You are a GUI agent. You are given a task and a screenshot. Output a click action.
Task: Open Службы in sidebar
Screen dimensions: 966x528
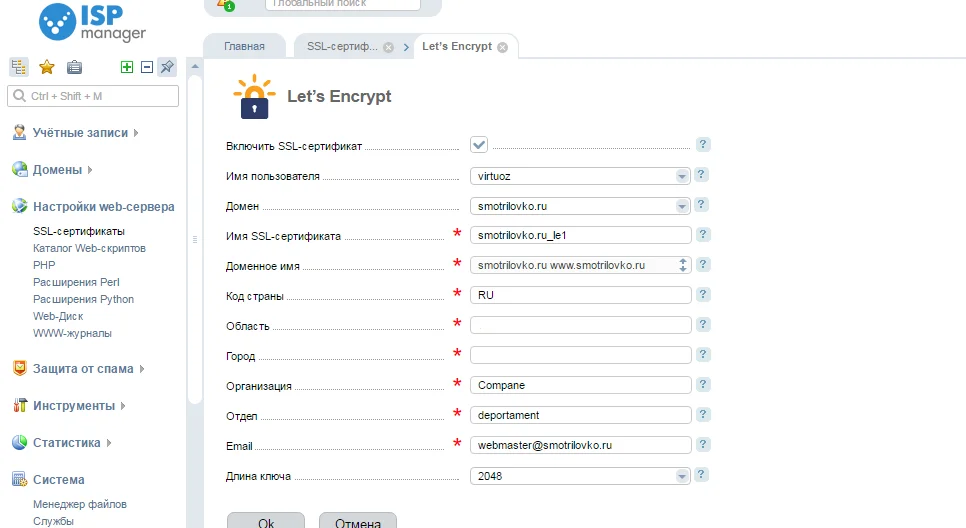53,521
